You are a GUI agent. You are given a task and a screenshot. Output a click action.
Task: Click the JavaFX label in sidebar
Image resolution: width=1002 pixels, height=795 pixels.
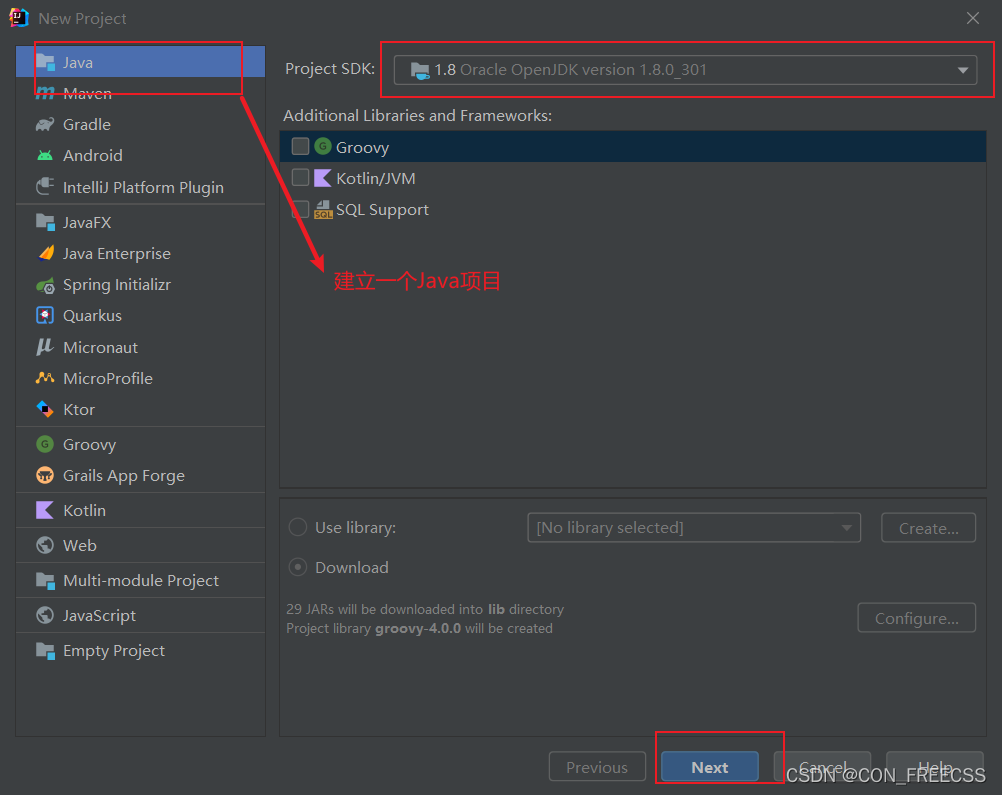click(87, 222)
